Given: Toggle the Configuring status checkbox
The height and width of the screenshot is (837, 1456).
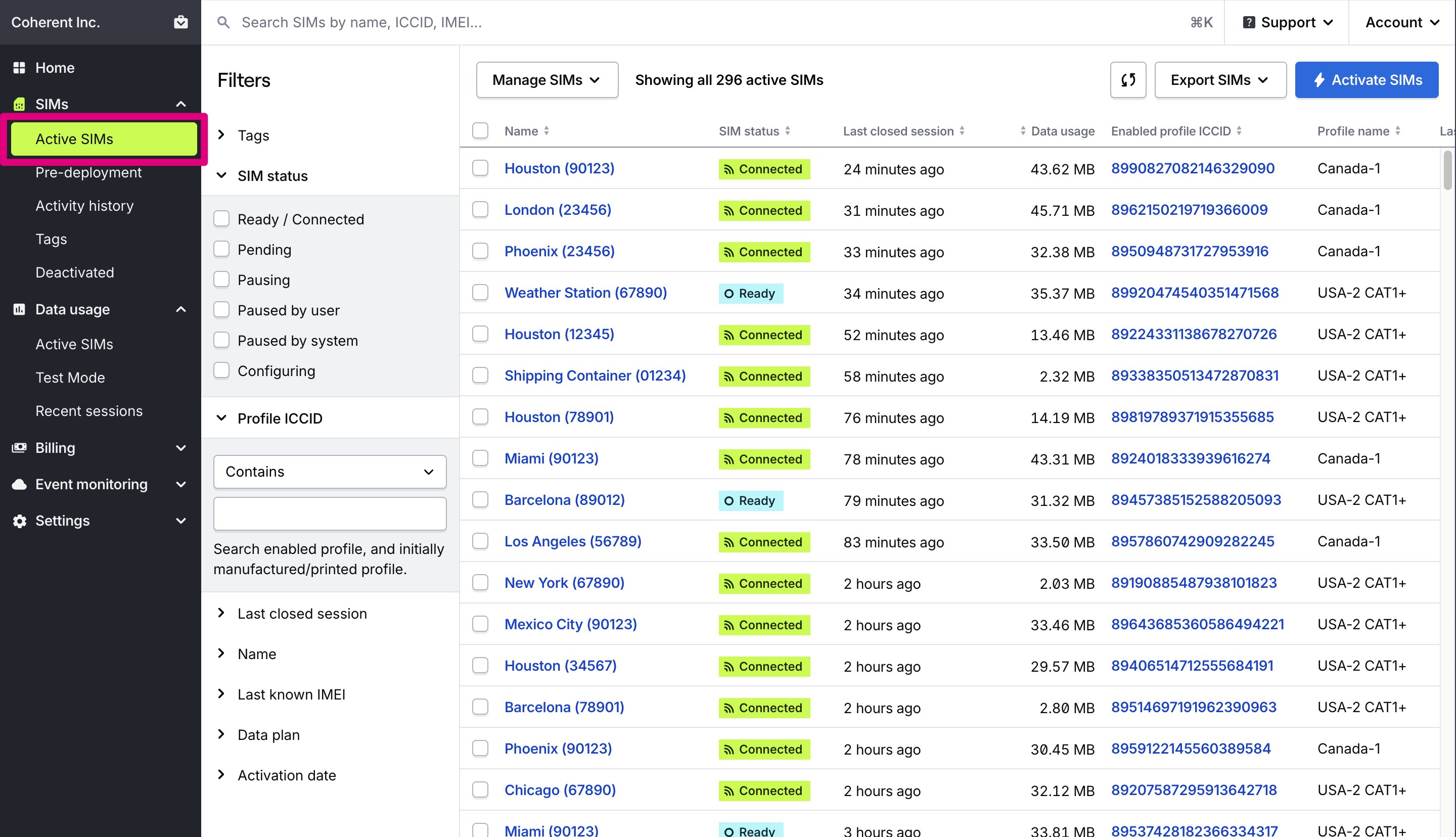Looking at the screenshot, I should (x=221, y=371).
